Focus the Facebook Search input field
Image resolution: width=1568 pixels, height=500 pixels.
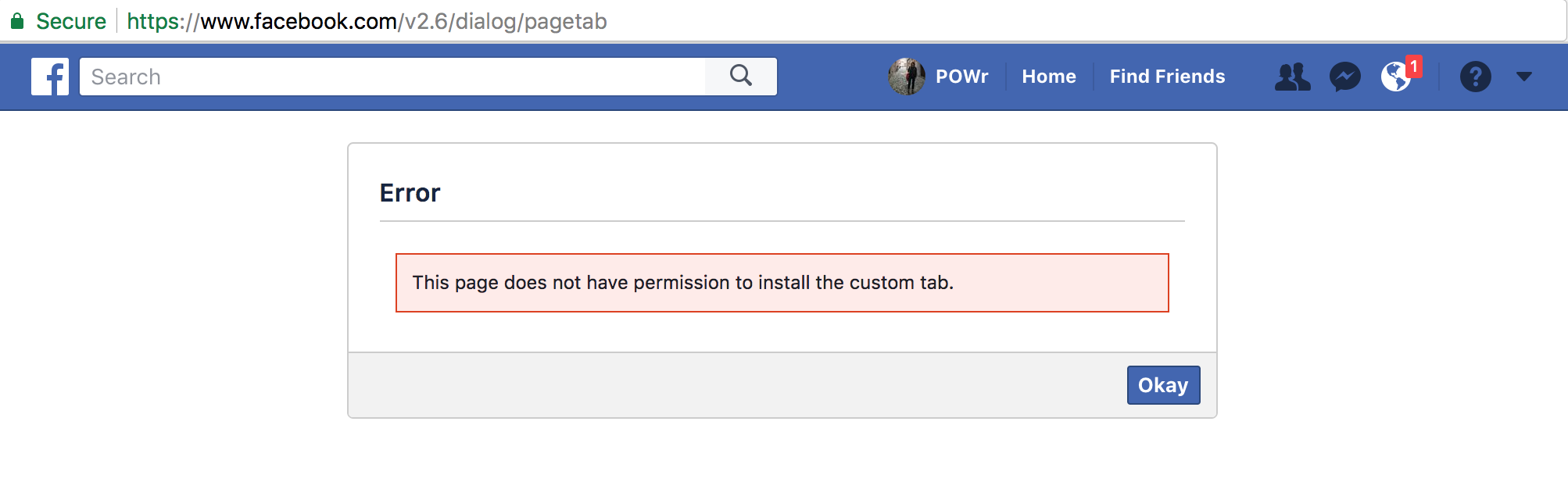pyautogui.click(x=392, y=77)
